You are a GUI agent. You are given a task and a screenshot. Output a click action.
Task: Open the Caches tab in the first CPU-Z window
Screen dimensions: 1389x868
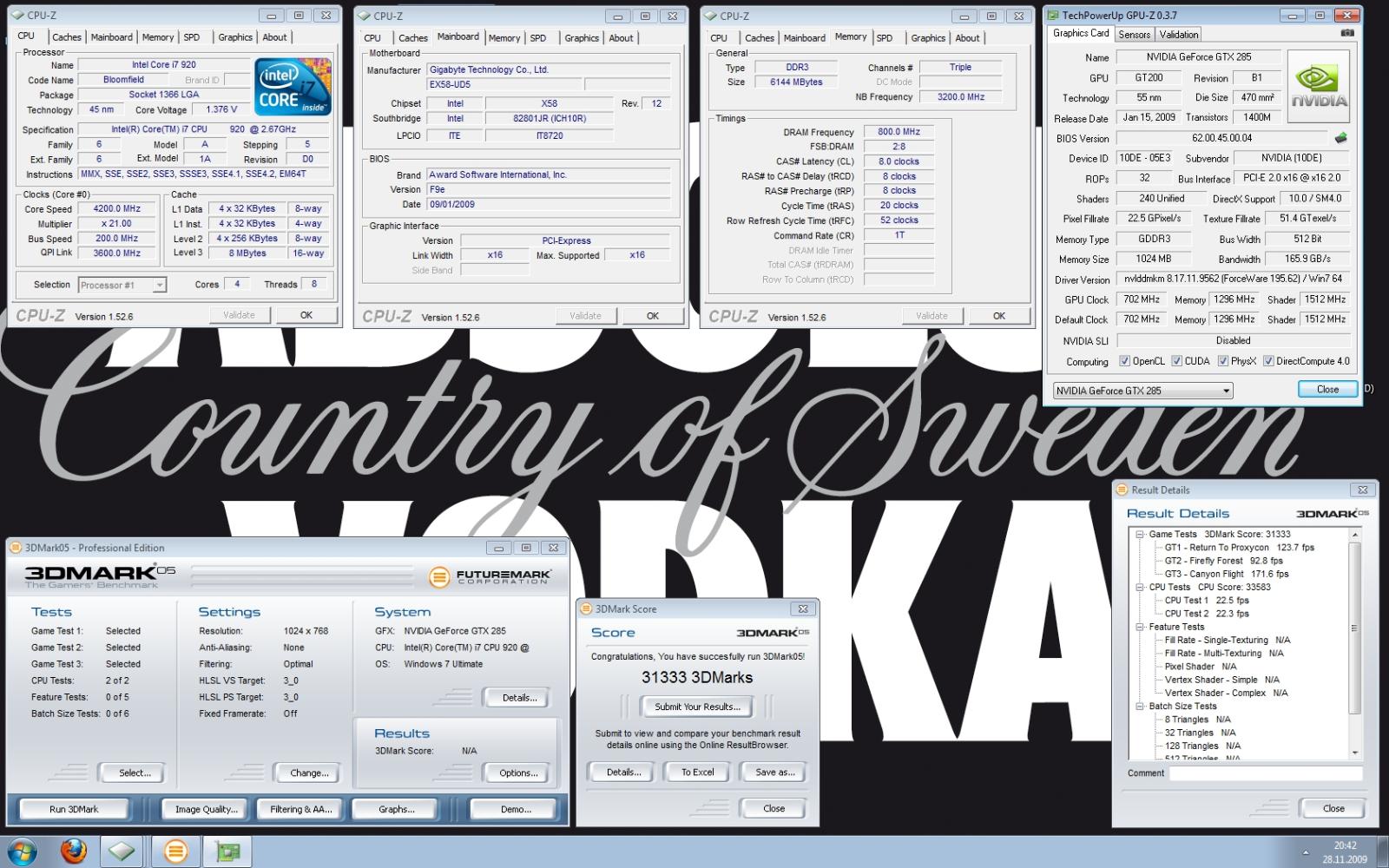67,37
